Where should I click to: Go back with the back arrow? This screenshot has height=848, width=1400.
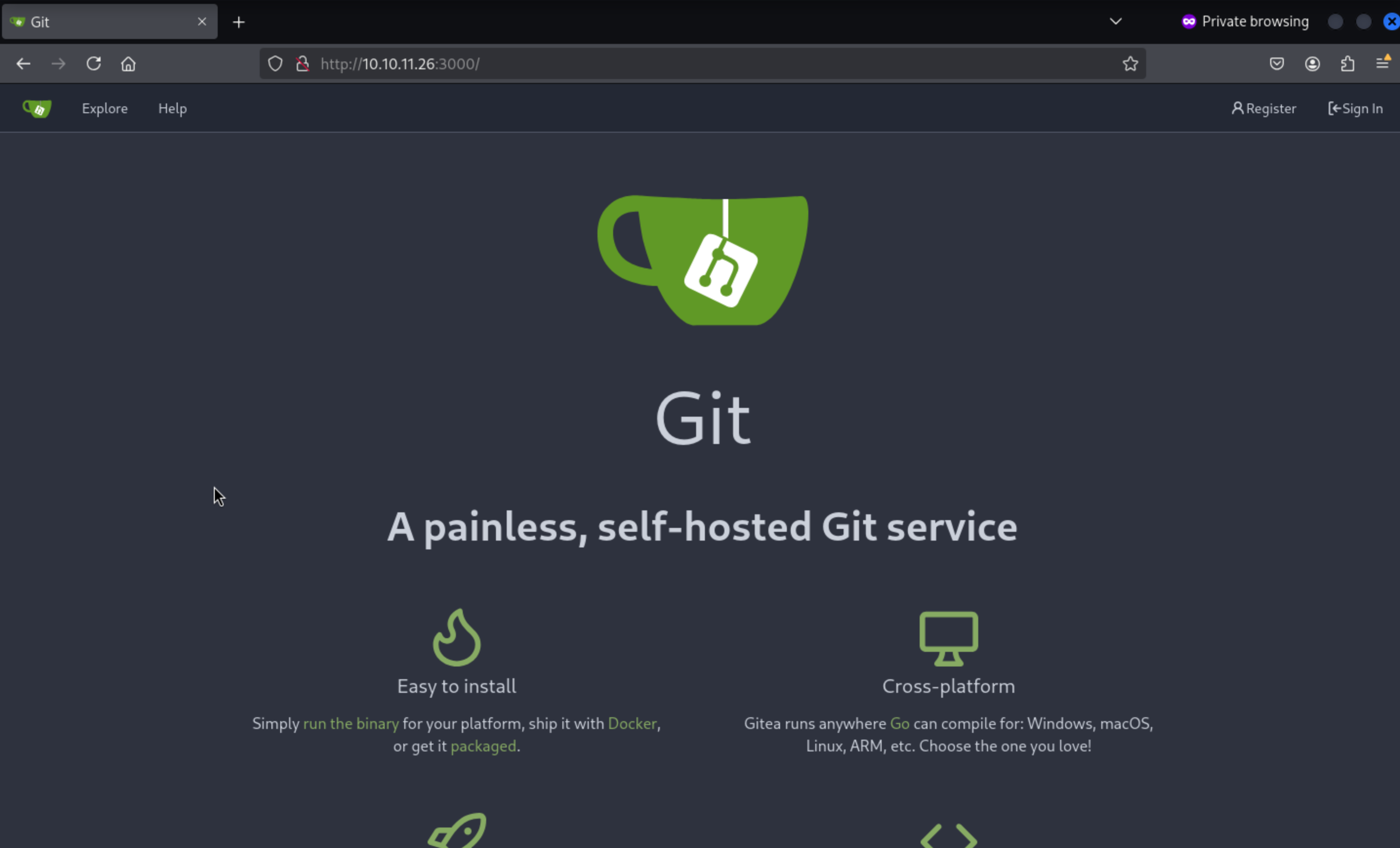(x=23, y=63)
